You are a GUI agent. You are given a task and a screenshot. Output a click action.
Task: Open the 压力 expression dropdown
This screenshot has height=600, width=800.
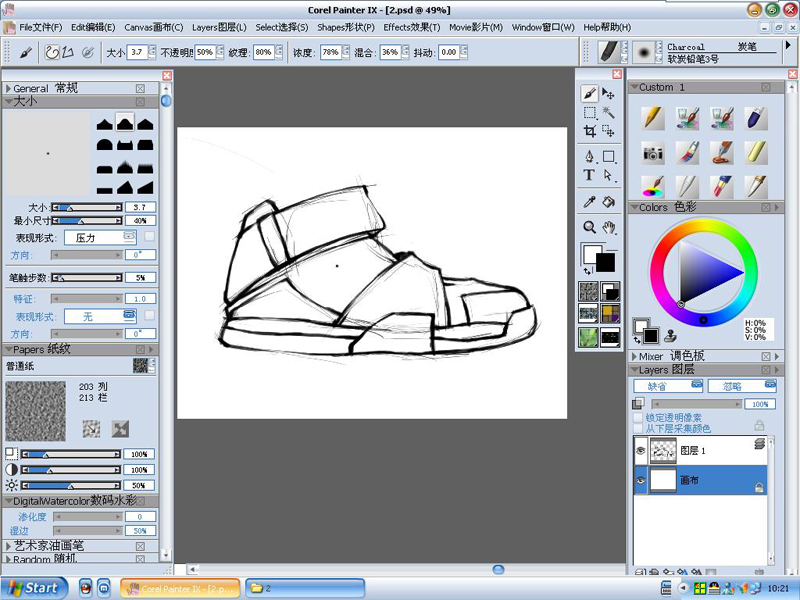click(x=101, y=237)
